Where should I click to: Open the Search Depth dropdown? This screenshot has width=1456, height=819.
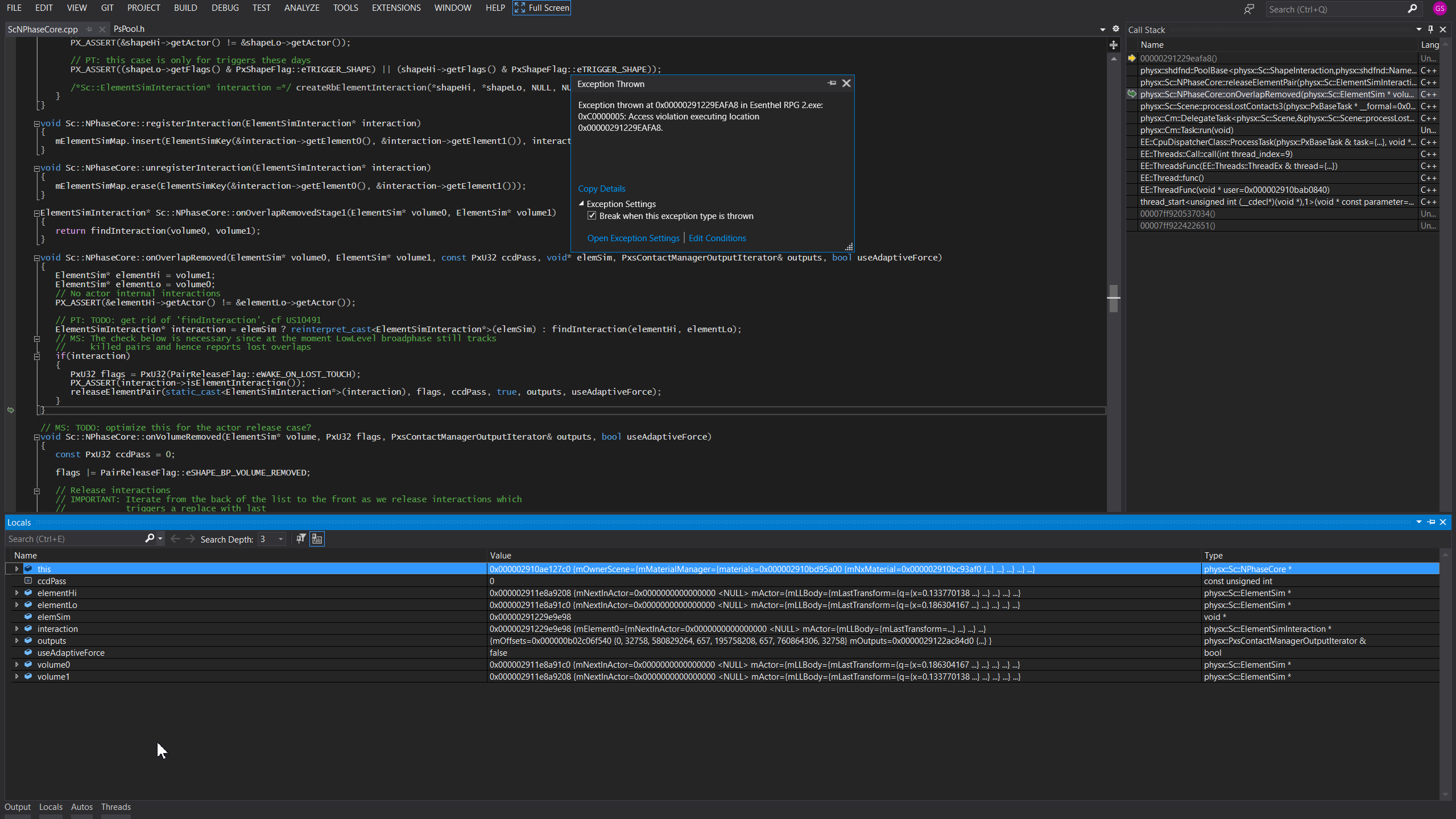pyautogui.click(x=280, y=539)
